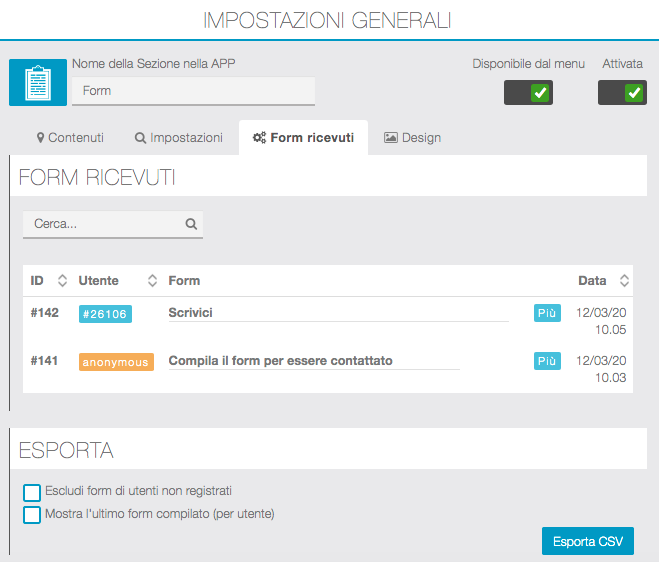Image resolution: width=659 pixels, height=562 pixels.
Task: Click the user tag #26106
Action: (x=105, y=314)
